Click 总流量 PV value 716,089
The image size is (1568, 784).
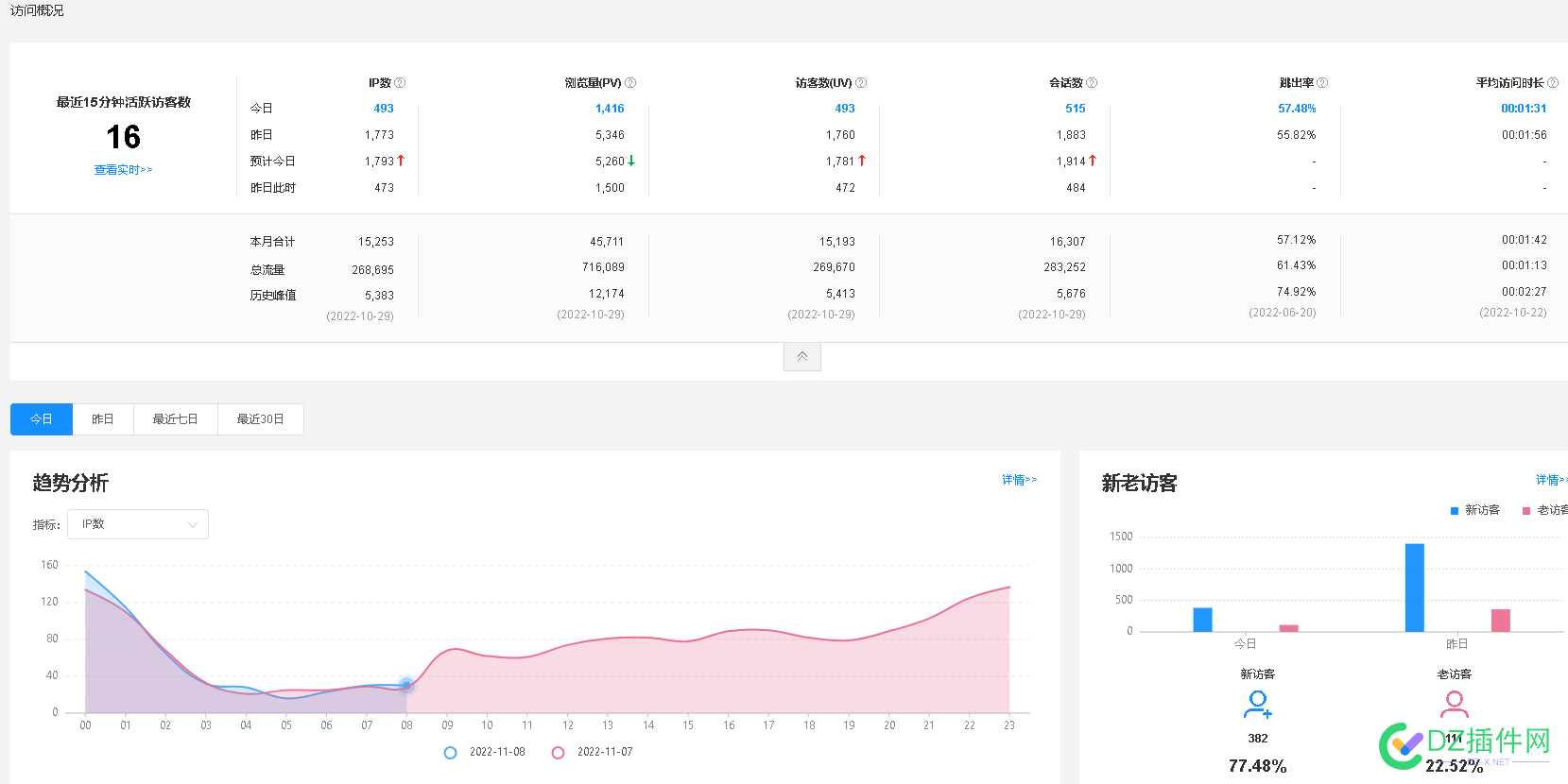tap(603, 267)
